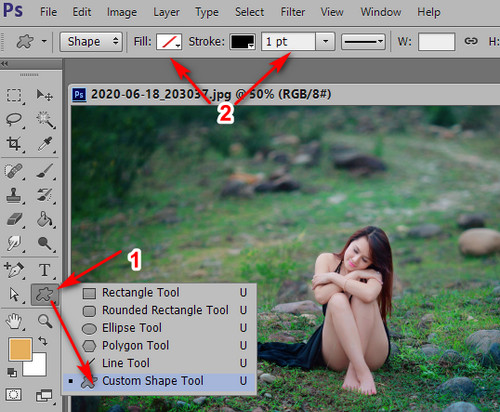
Task: Choose Ellipse Tool from flyout
Action: point(160,328)
